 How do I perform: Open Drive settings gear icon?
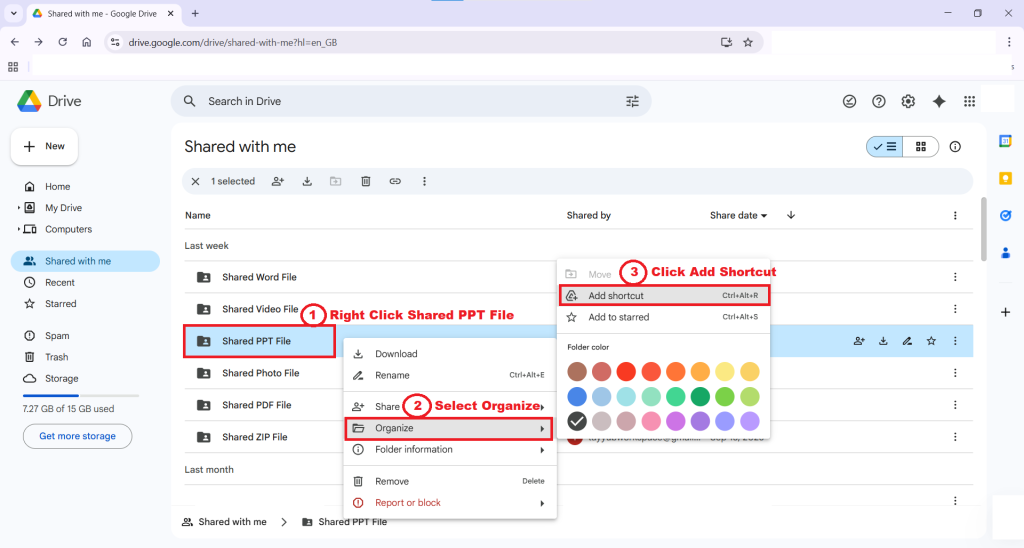(x=908, y=101)
